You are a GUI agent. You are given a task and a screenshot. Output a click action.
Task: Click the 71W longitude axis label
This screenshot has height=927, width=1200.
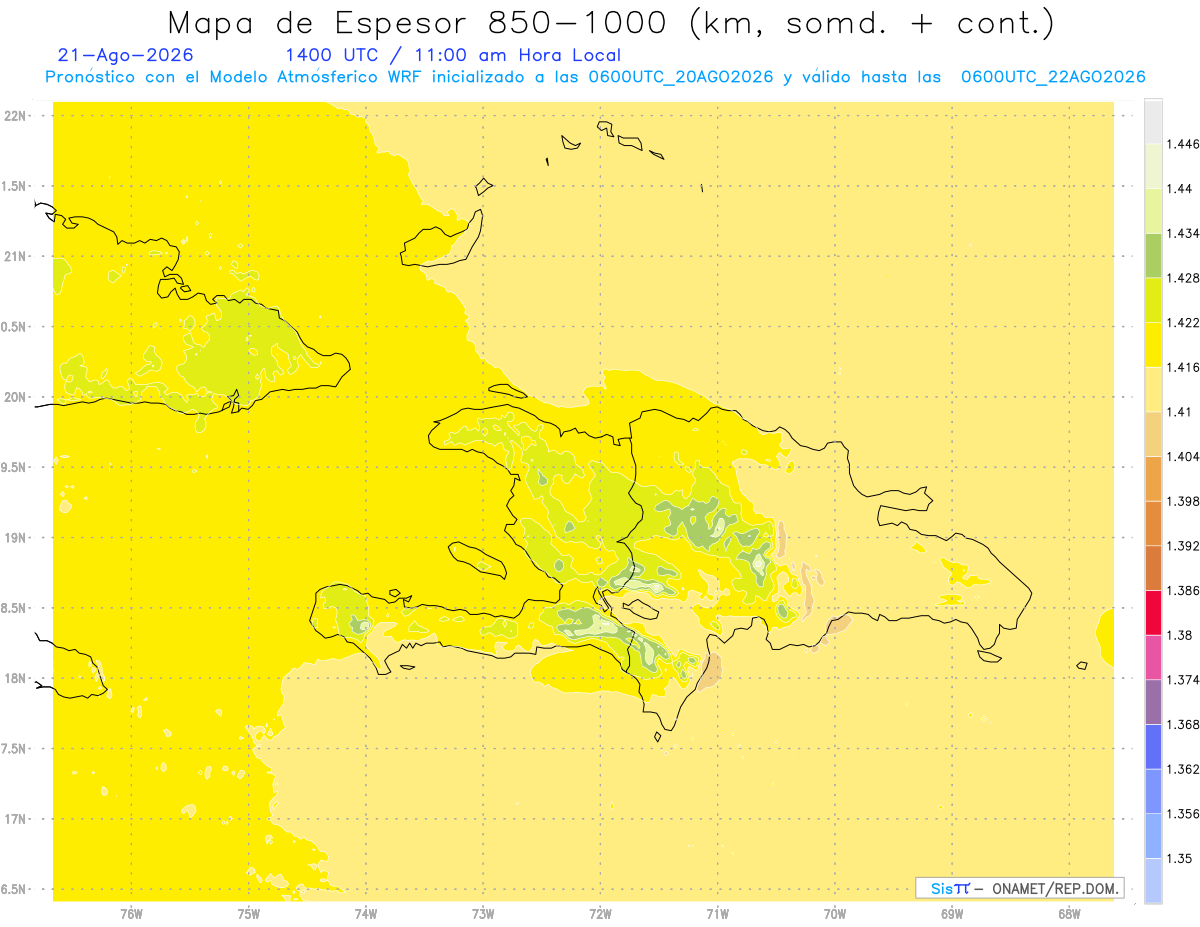[717, 914]
